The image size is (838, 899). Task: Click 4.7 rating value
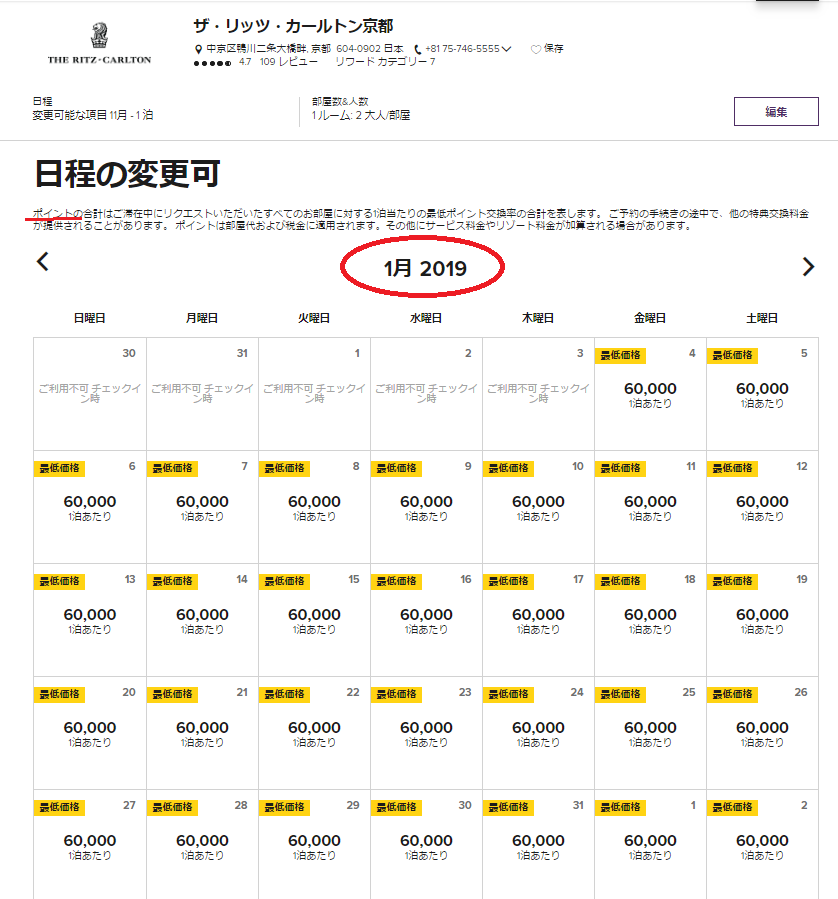click(245, 62)
